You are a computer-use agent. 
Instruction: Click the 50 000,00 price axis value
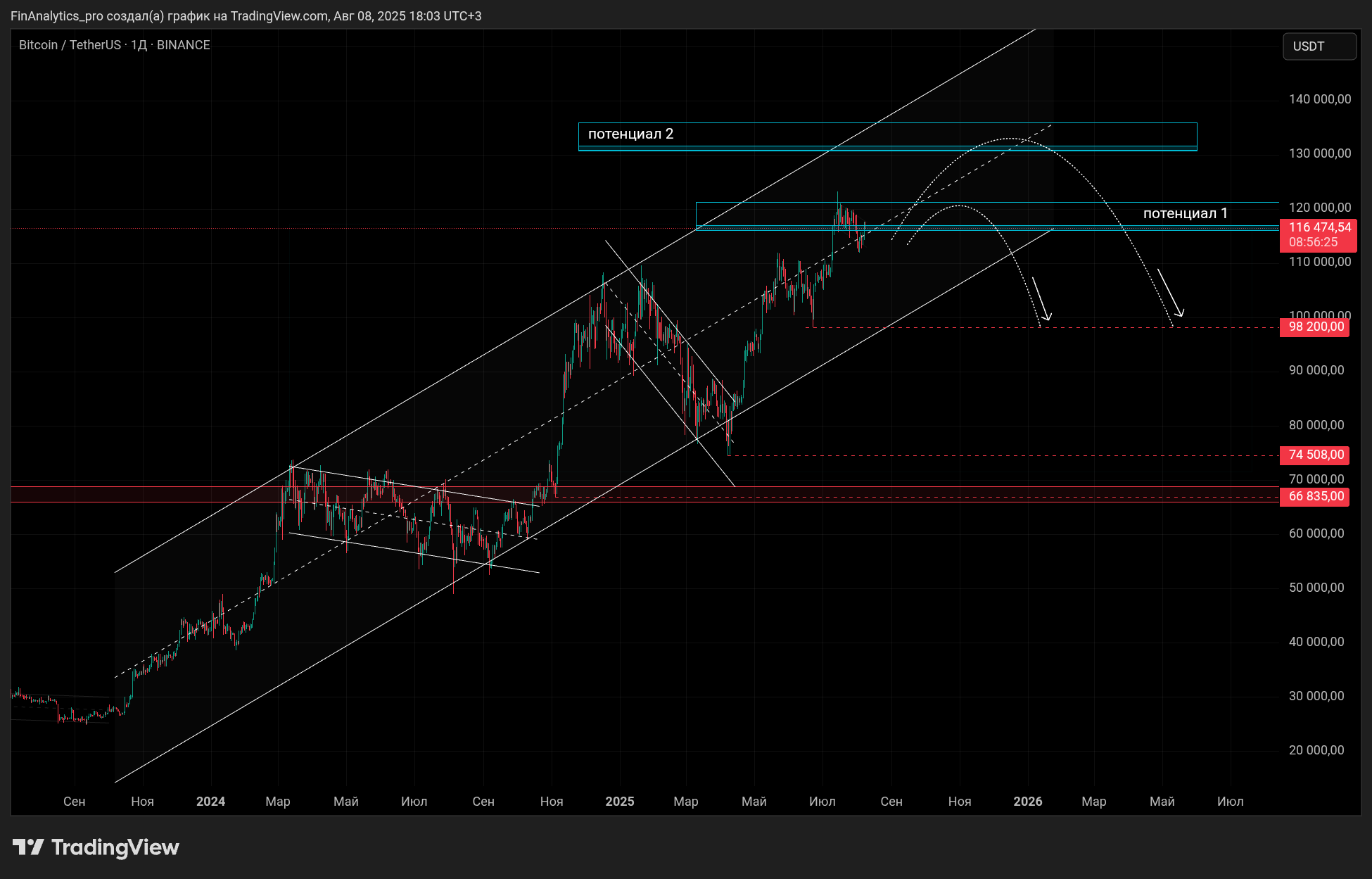click(x=1316, y=588)
